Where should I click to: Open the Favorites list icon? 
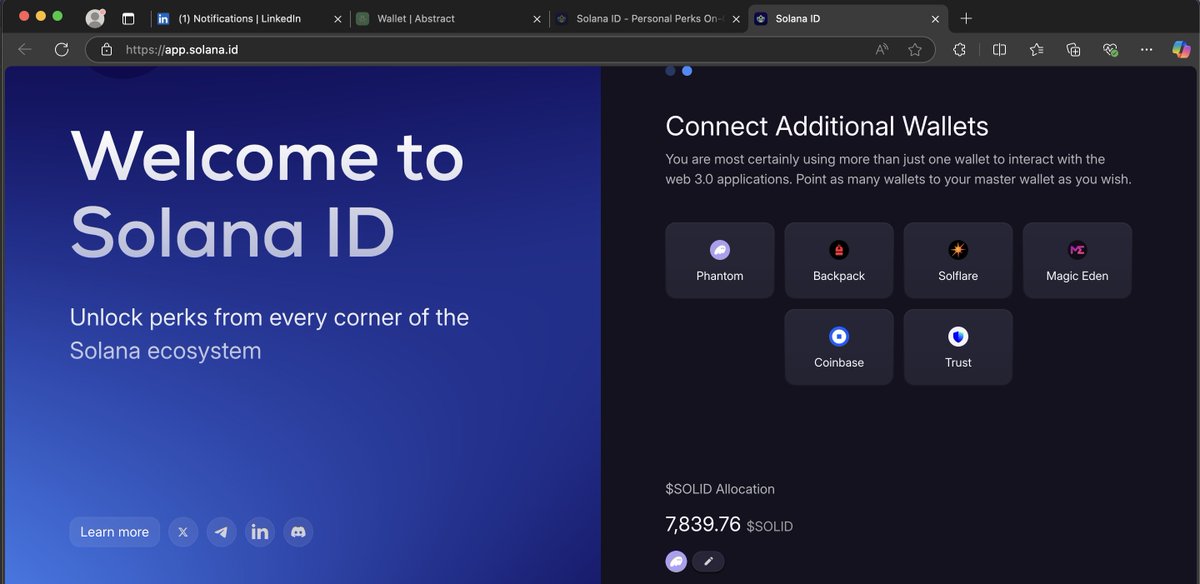1036,49
